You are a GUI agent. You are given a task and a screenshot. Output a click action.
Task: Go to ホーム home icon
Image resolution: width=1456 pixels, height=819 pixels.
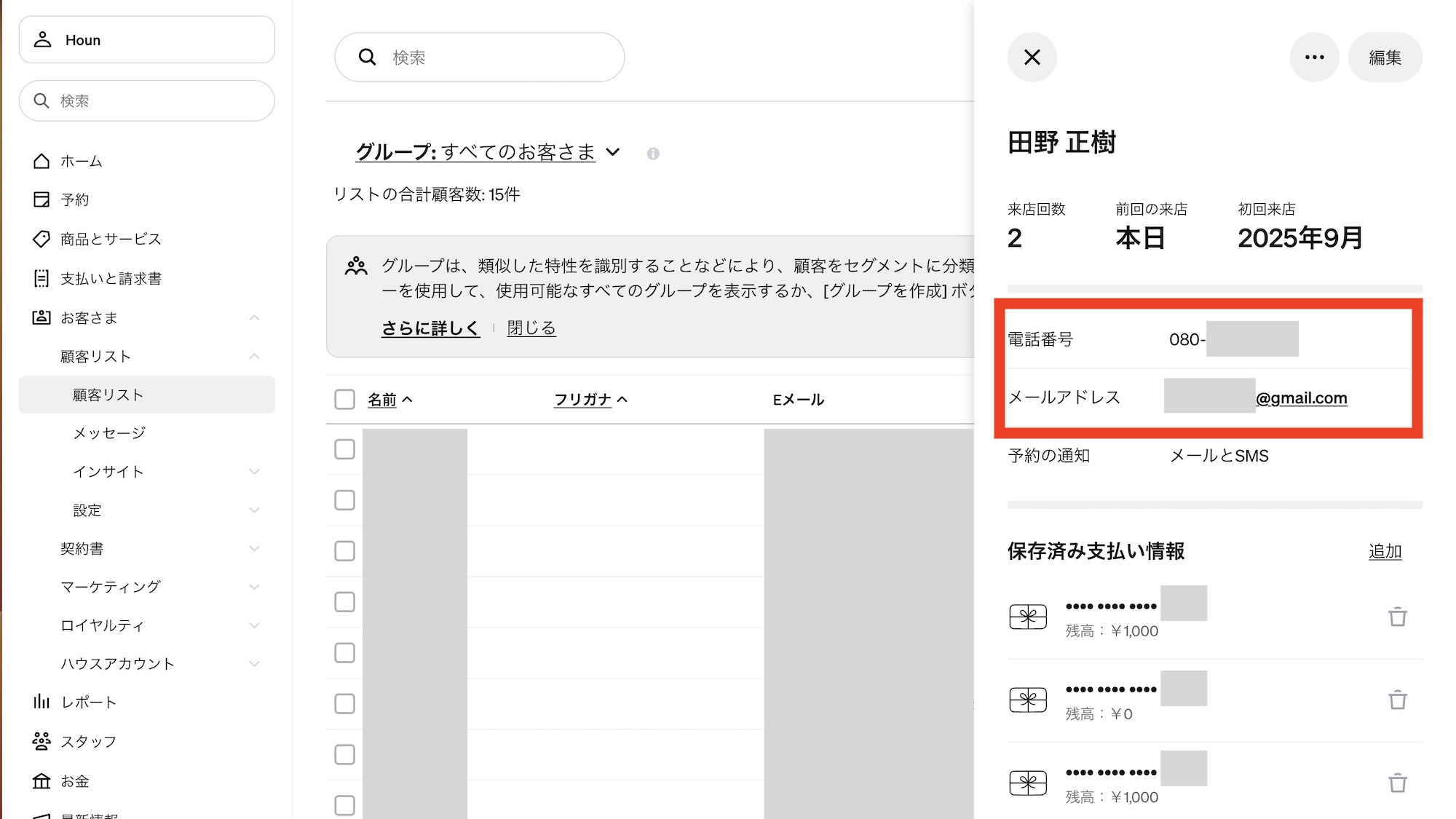coord(41,161)
